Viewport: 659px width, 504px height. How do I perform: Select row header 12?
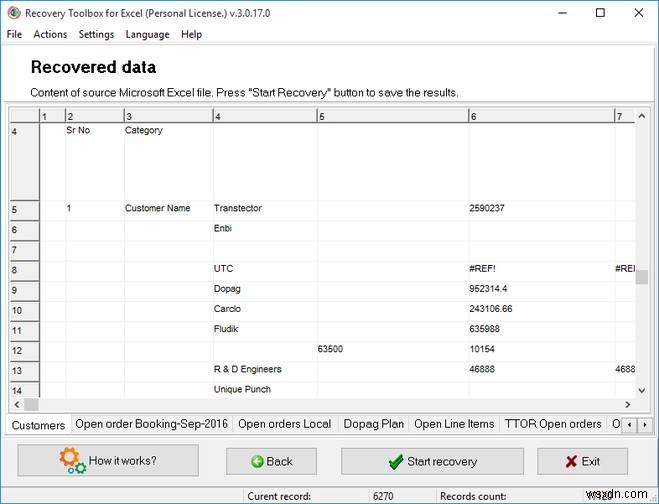[24, 351]
